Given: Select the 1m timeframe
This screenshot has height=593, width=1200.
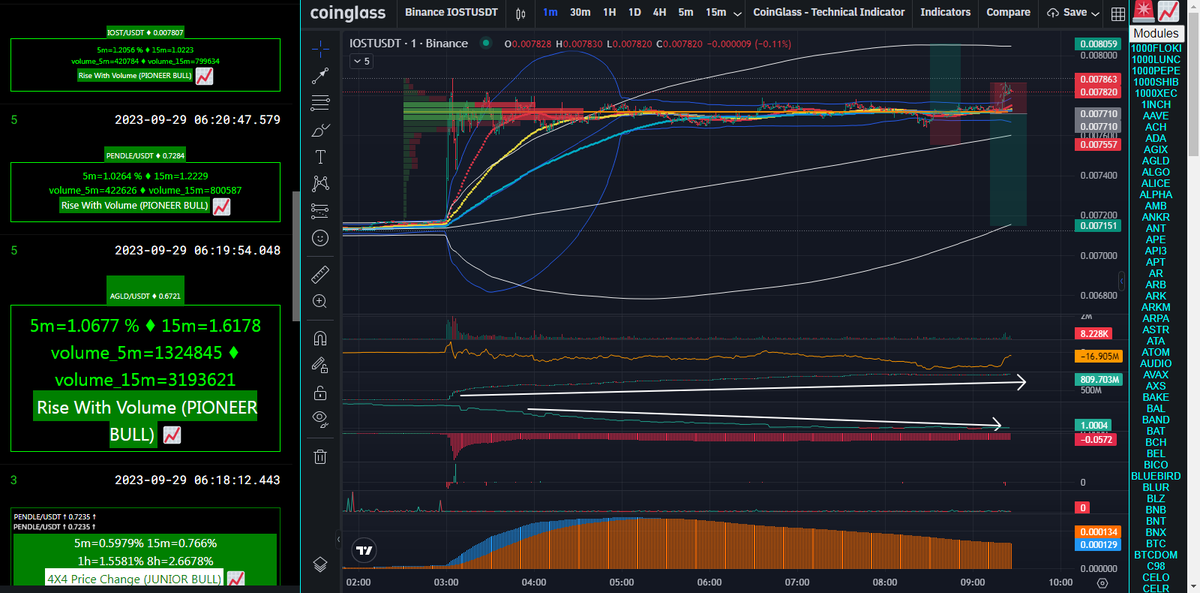Looking at the screenshot, I should click(x=550, y=13).
